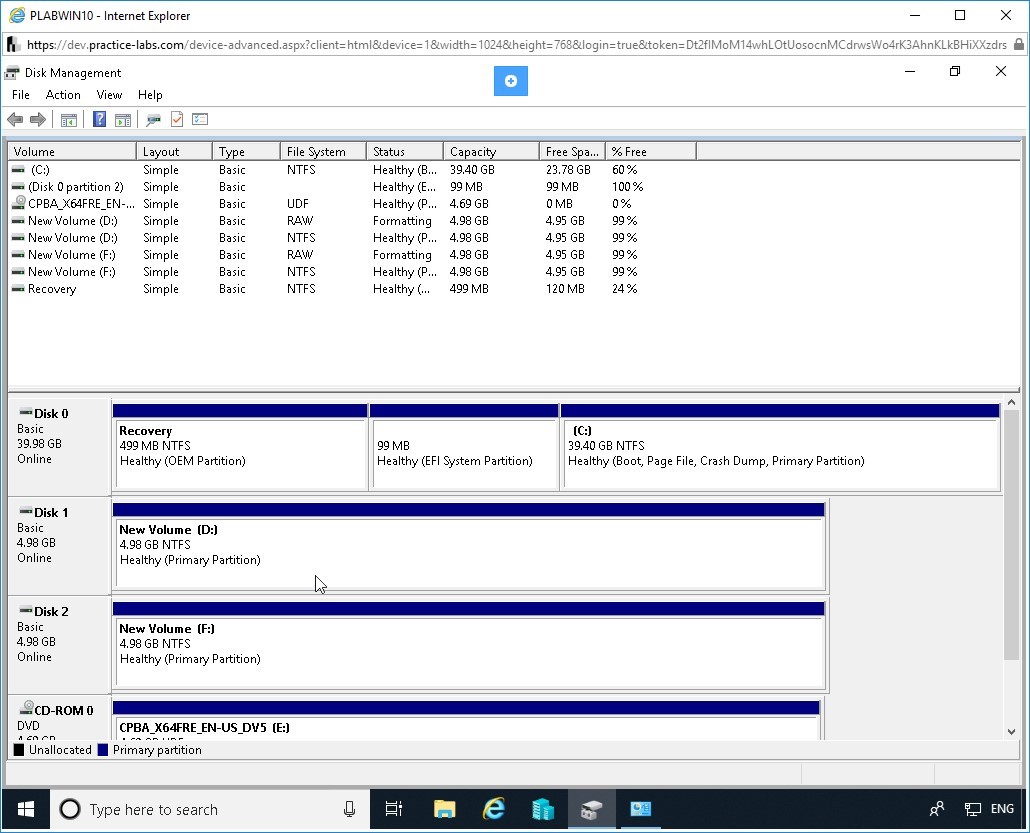Open Server Manager taskbar icon
Image resolution: width=1030 pixels, height=833 pixels.
(543, 809)
